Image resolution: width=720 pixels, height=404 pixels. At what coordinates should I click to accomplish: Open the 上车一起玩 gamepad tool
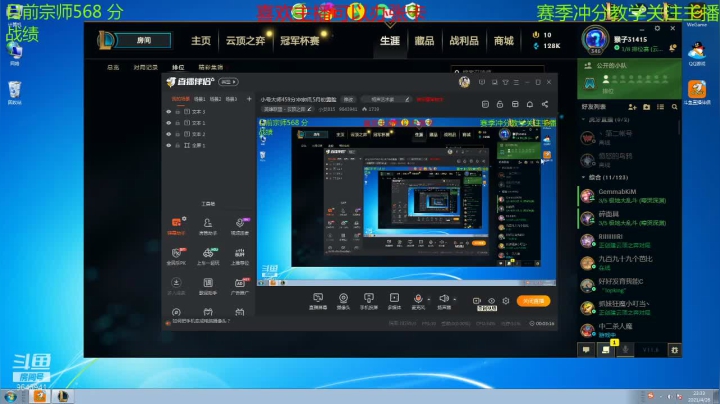coord(208,257)
